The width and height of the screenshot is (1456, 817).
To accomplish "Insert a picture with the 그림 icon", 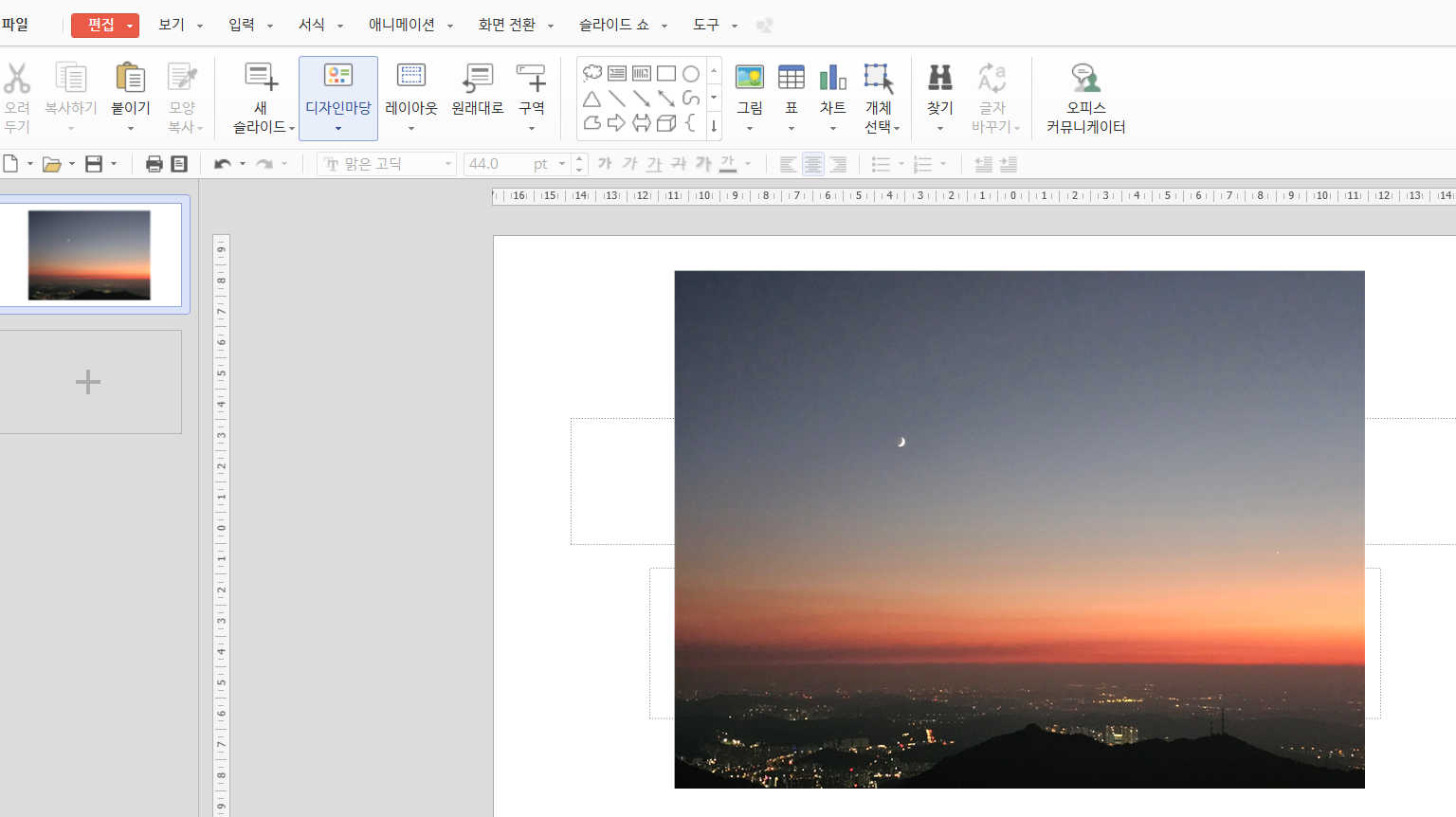I will pyautogui.click(x=750, y=78).
